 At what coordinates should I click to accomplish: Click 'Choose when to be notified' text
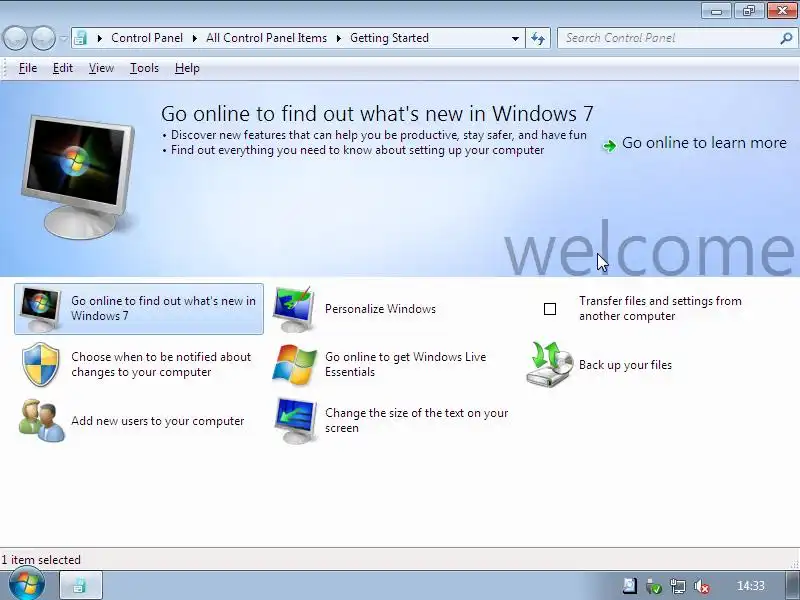(161, 364)
